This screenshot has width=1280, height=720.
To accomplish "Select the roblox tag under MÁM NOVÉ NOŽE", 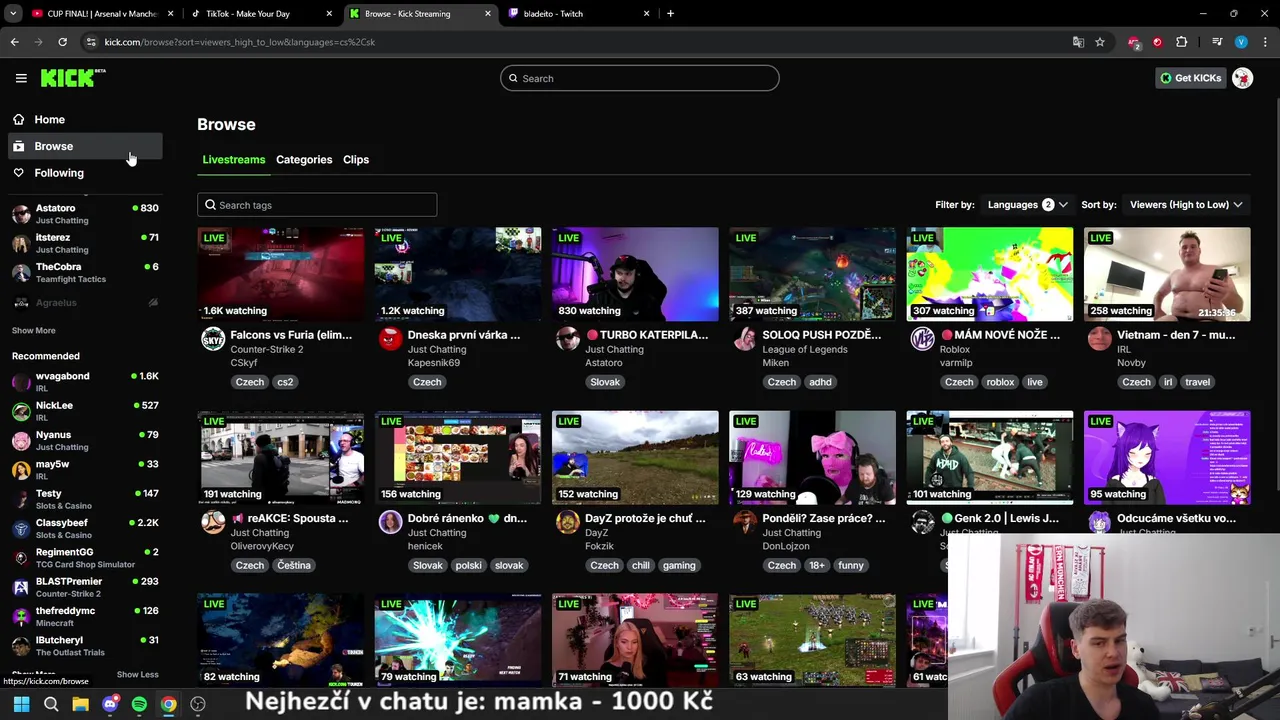I will (1000, 382).
